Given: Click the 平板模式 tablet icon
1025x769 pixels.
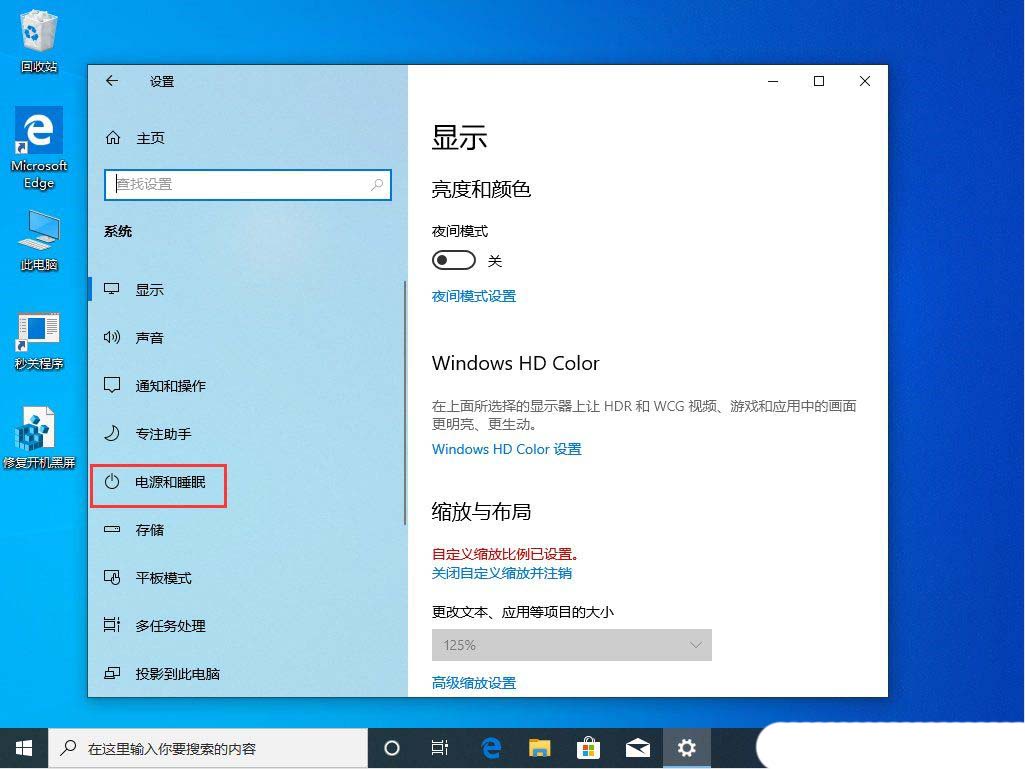Looking at the screenshot, I should click(x=112, y=577).
